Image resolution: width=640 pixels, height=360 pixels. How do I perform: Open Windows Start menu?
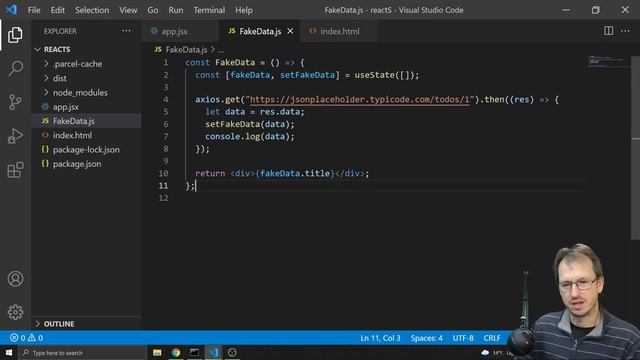click(x=9, y=353)
